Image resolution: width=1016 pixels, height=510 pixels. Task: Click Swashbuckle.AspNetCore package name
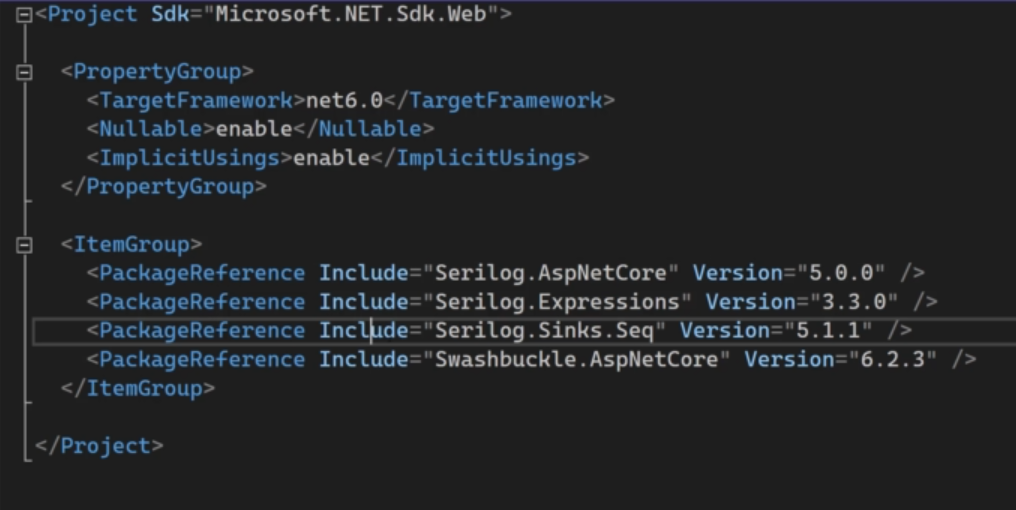576,360
